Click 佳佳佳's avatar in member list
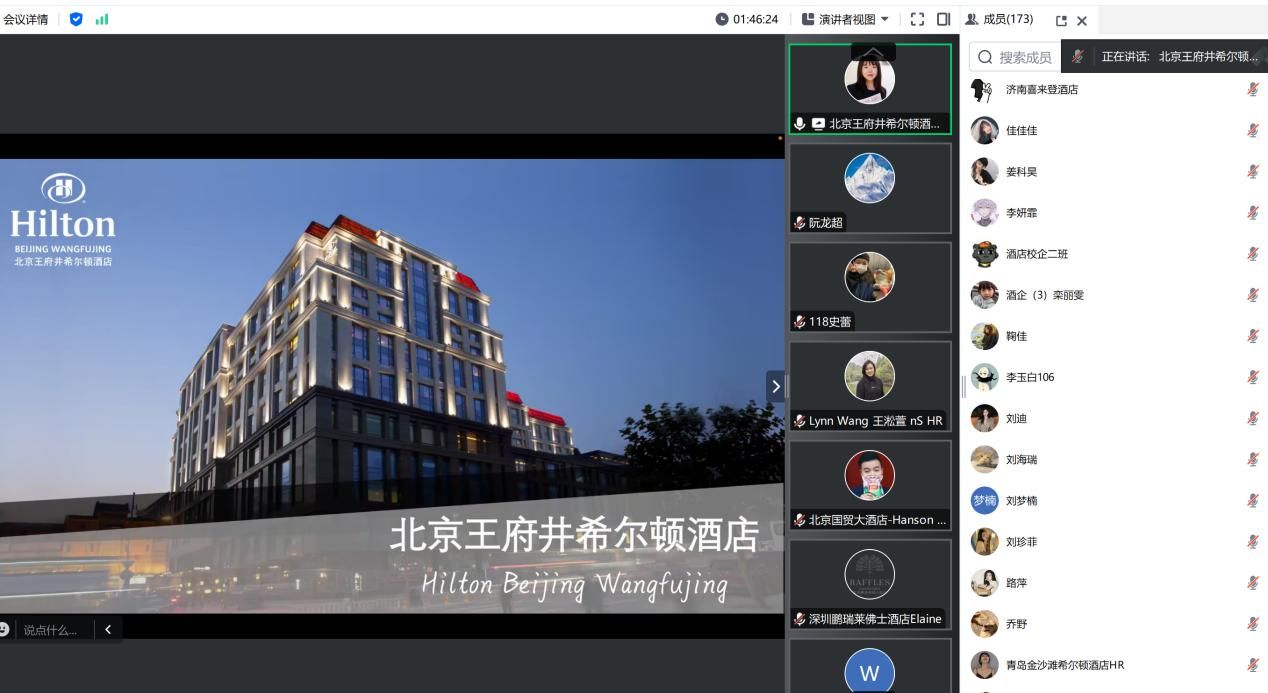Image resolution: width=1268 pixels, height=693 pixels. [x=984, y=130]
